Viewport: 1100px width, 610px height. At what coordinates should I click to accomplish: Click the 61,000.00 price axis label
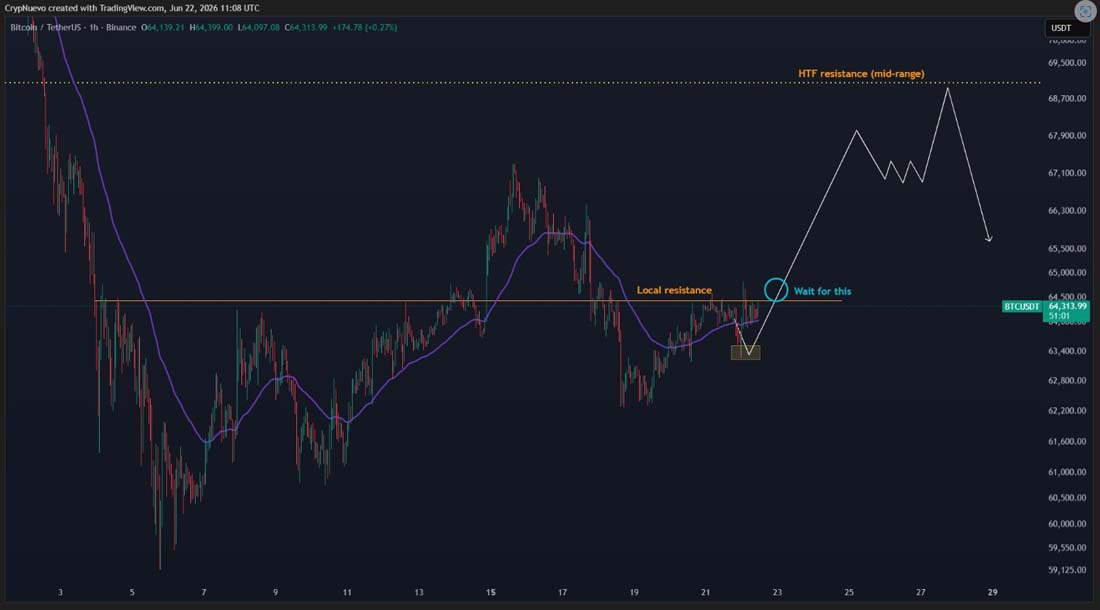tap(1067, 473)
